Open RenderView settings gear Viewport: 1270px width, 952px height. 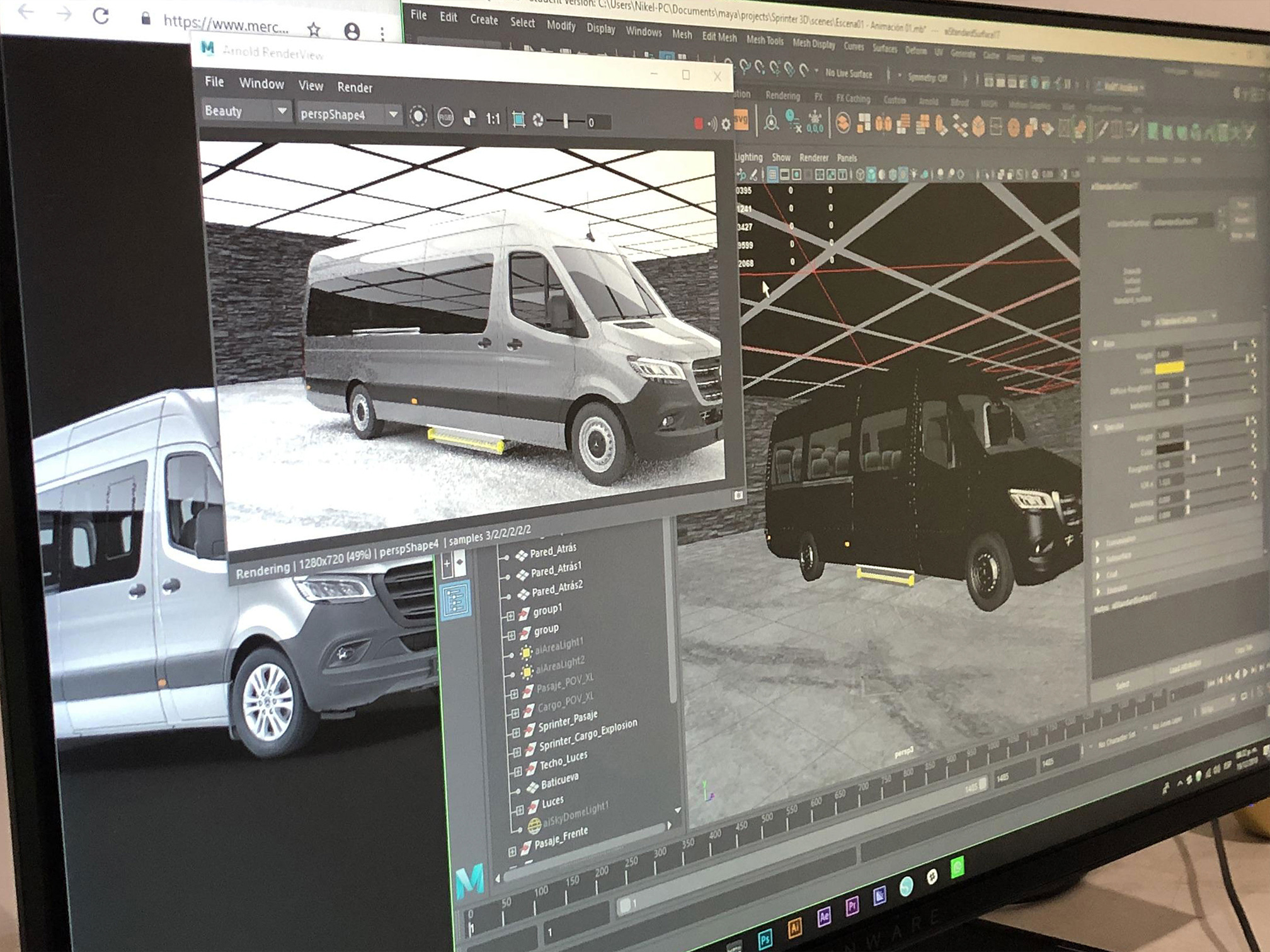(726, 125)
